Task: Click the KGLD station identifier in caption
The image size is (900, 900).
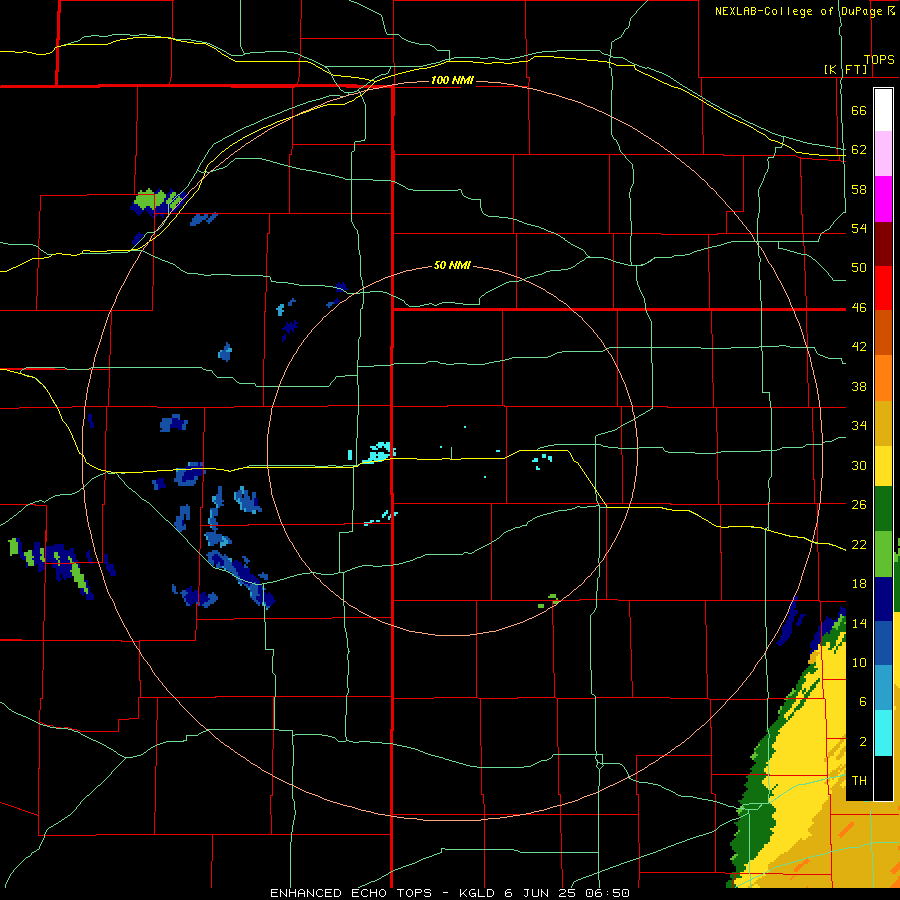Action: pyautogui.click(x=478, y=893)
